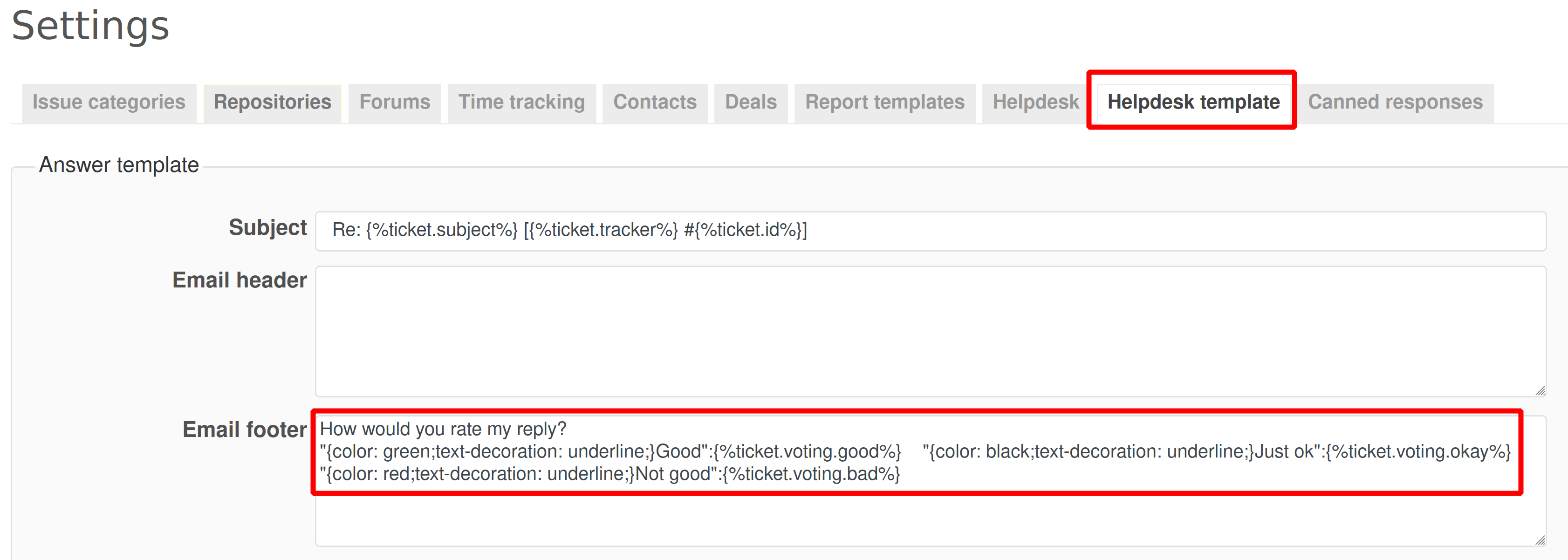Click the Email footer text area
The height and width of the screenshot is (560, 1568).
coord(930,518)
